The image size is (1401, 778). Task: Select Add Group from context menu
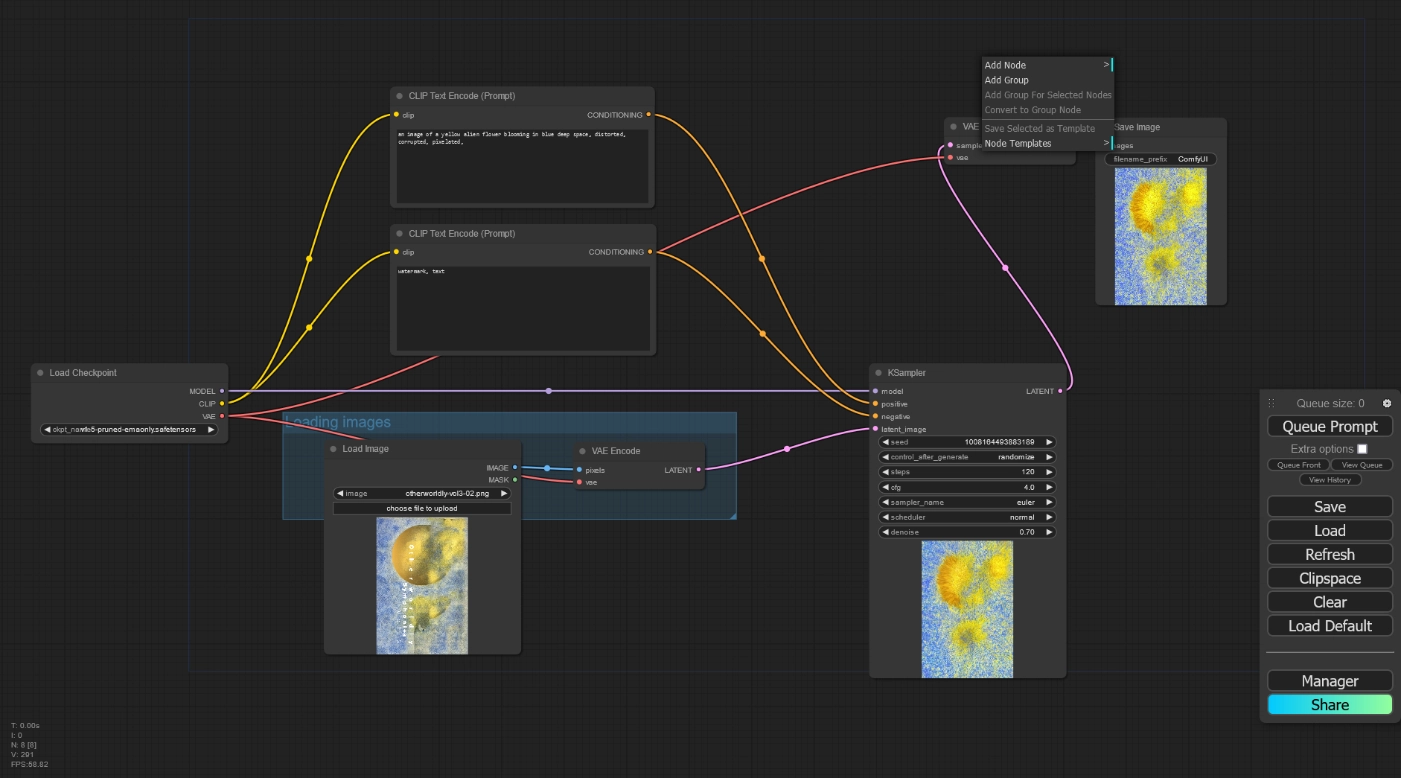1006,80
